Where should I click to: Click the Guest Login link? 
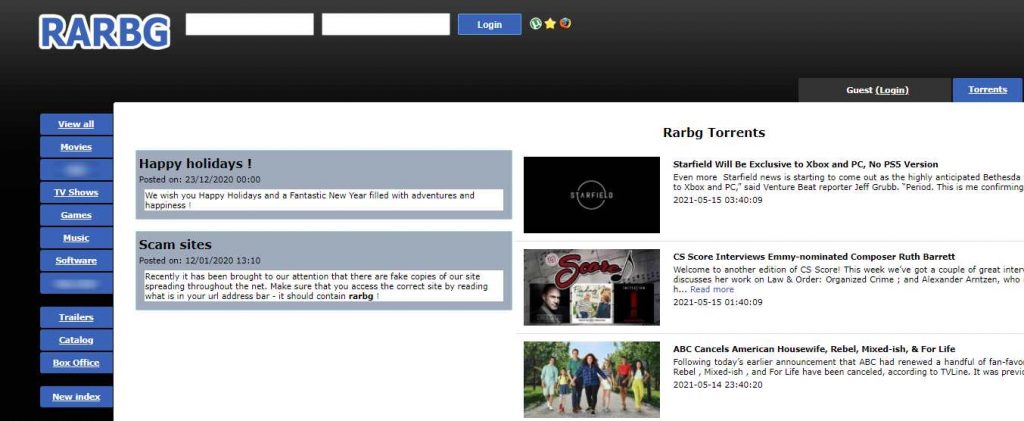click(892, 90)
